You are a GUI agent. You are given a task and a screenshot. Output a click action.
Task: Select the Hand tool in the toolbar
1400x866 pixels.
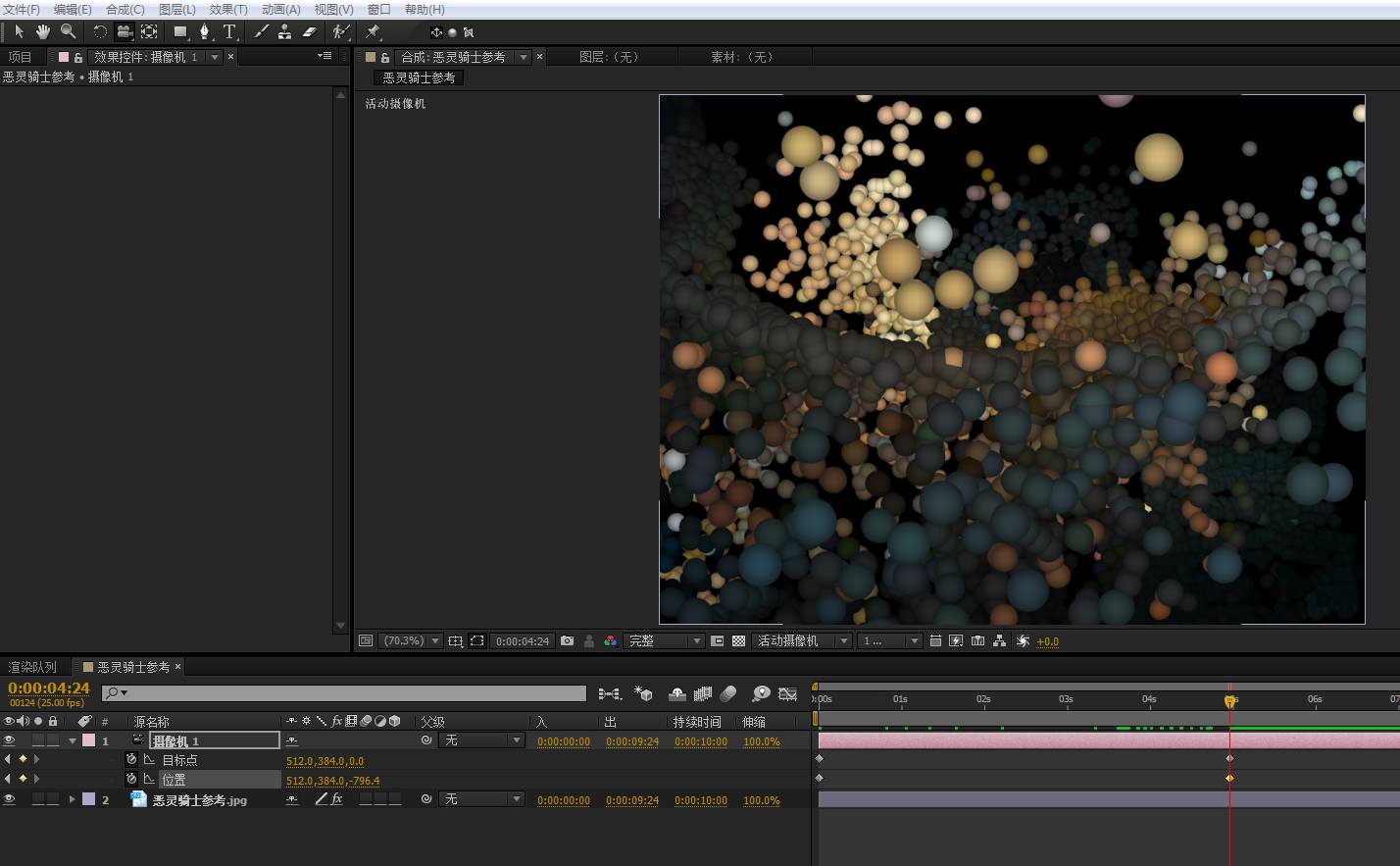[x=43, y=31]
